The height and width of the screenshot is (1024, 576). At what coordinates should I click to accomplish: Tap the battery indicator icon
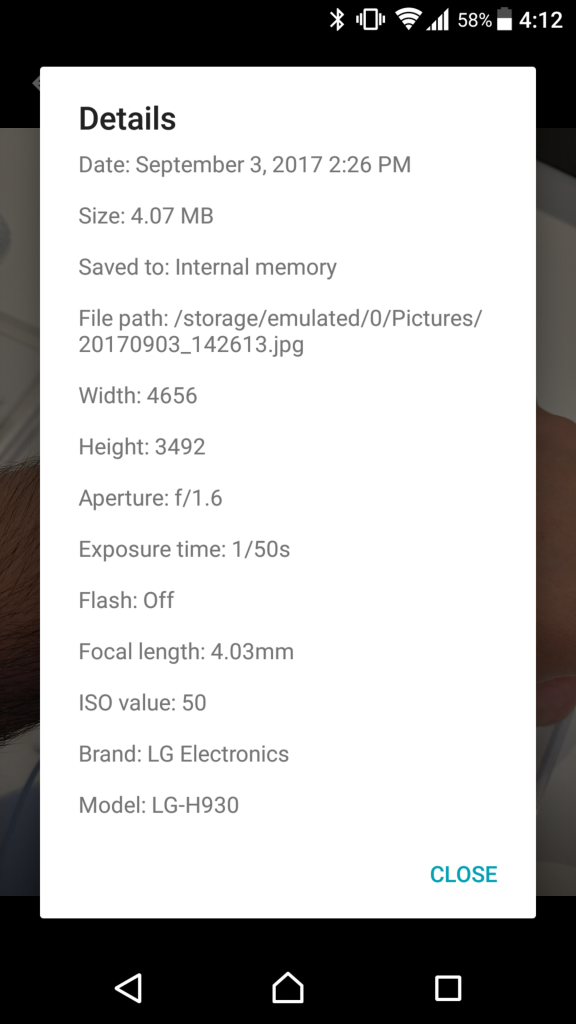504,20
